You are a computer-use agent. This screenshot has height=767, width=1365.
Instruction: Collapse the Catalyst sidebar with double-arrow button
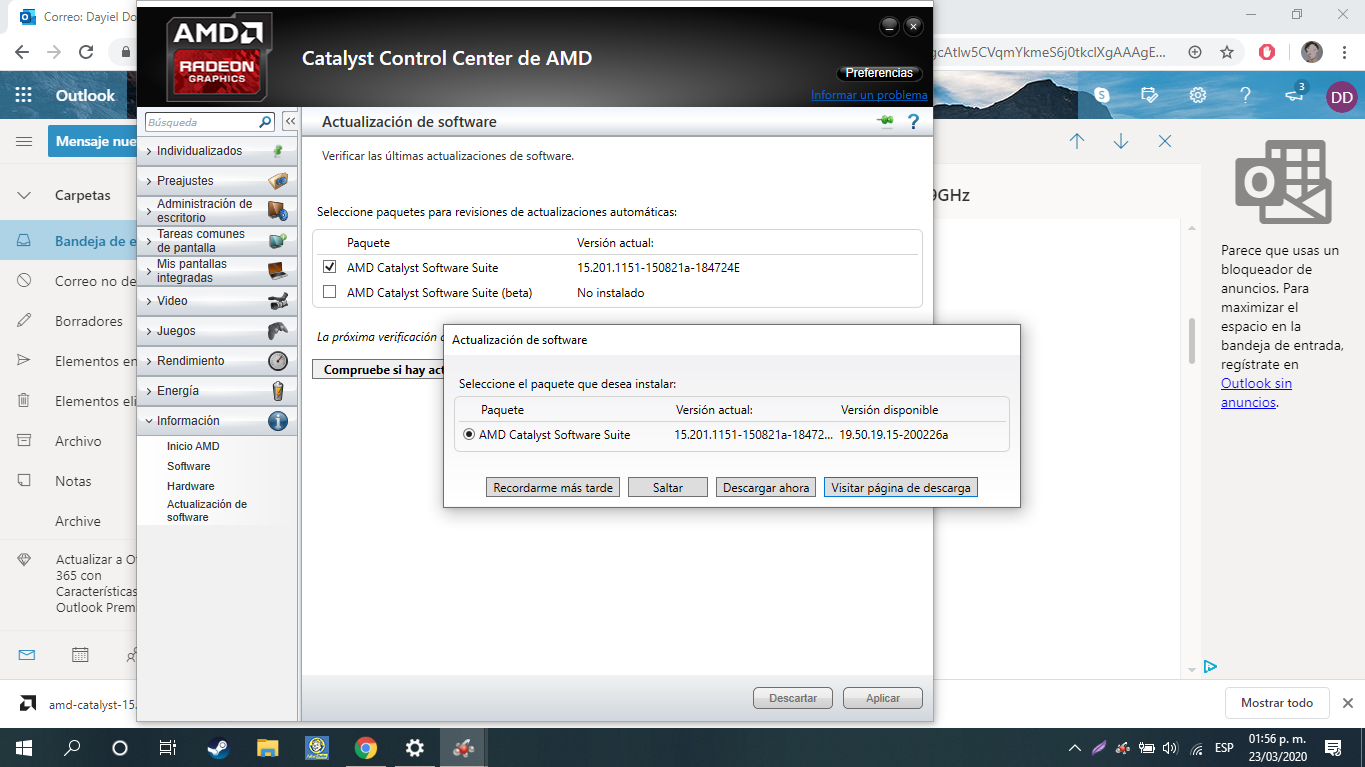pos(290,122)
